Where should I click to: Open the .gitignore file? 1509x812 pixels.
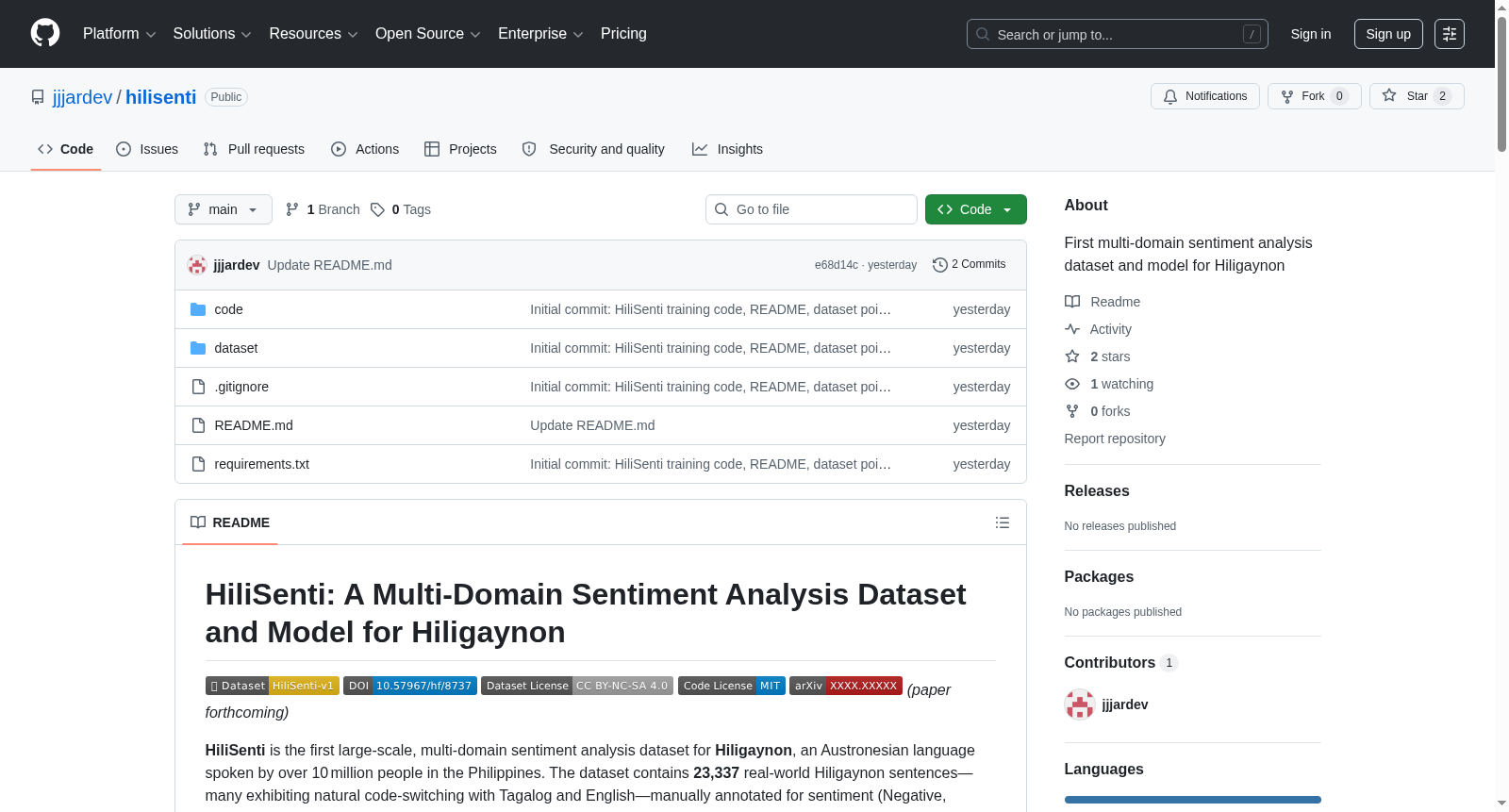[x=241, y=387]
